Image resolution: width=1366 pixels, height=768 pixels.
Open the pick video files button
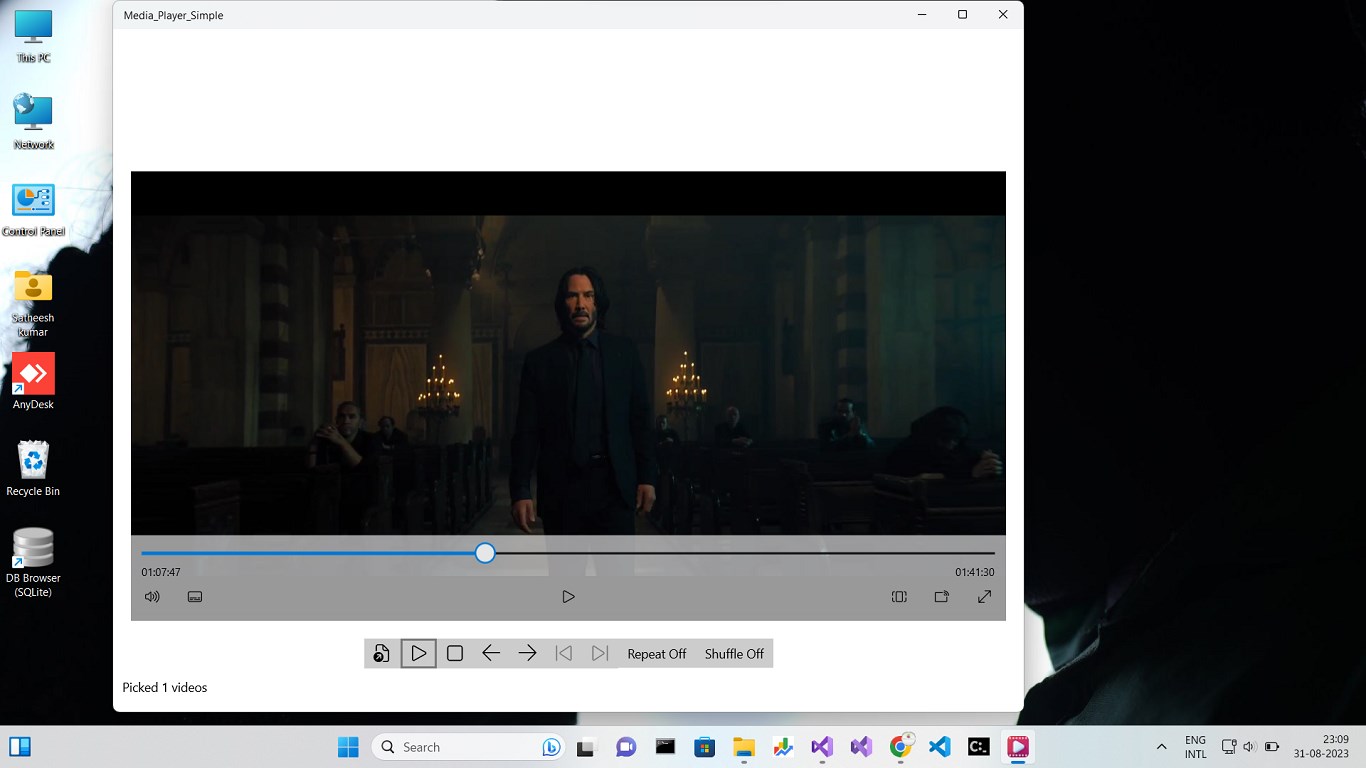coord(382,654)
